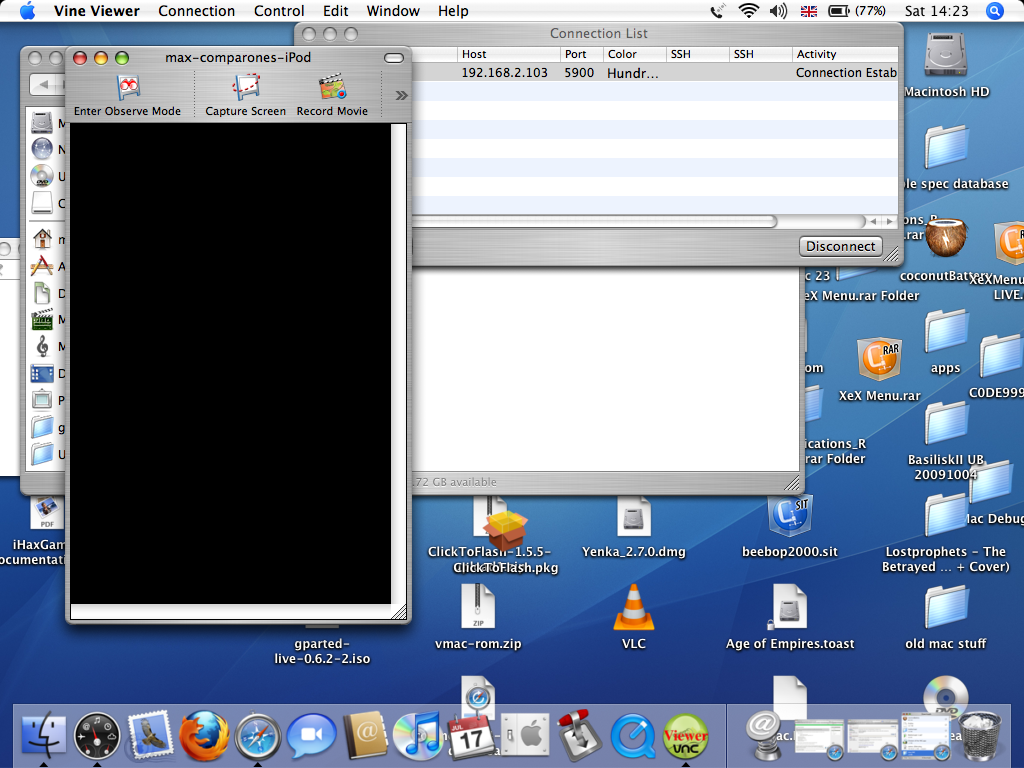Image resolution: width=1024 pixels, height=768 pixels.
Task: Open the Control menu
Action: pos(279,11)
